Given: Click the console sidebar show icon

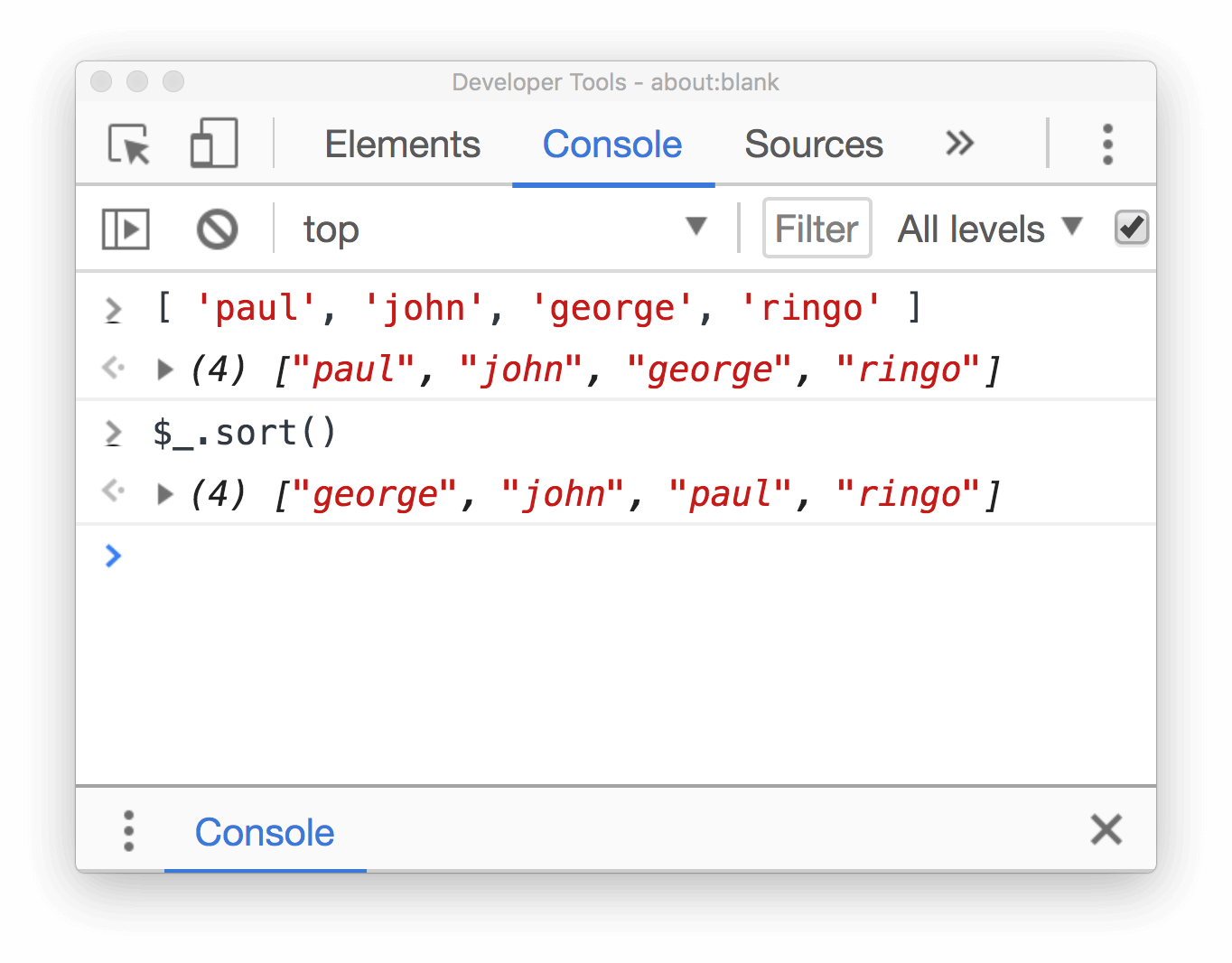Looking at the screenshot, I should (x=126, y=229).
